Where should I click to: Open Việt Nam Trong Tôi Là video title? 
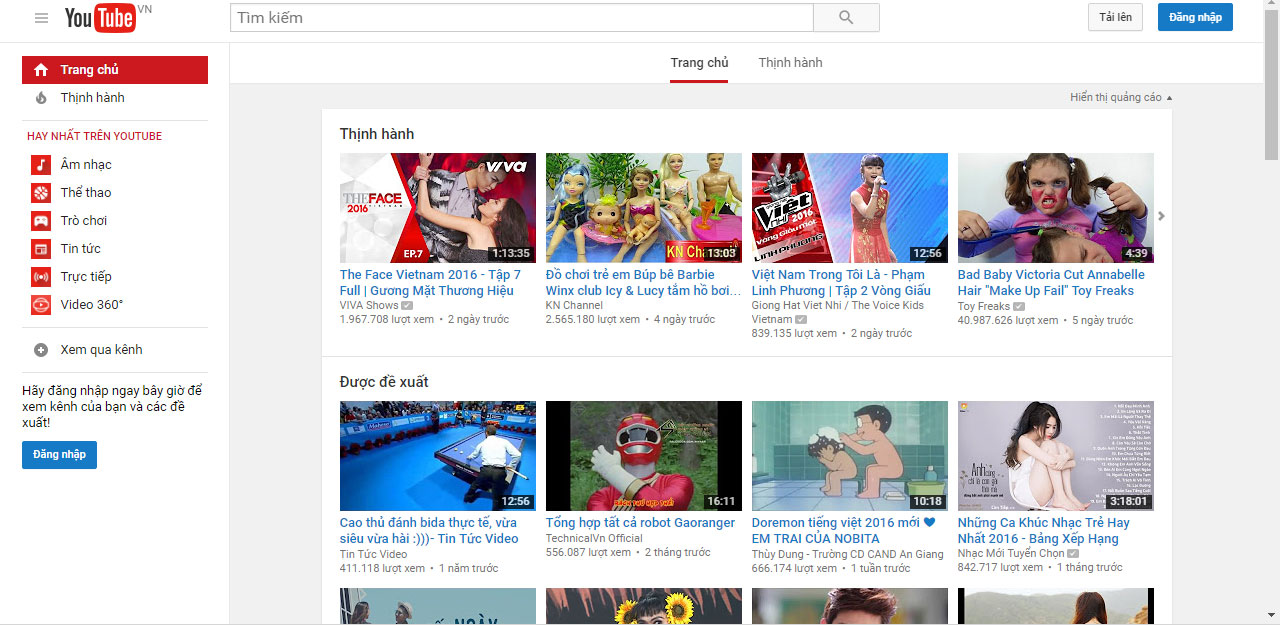(x=843, y=283)
